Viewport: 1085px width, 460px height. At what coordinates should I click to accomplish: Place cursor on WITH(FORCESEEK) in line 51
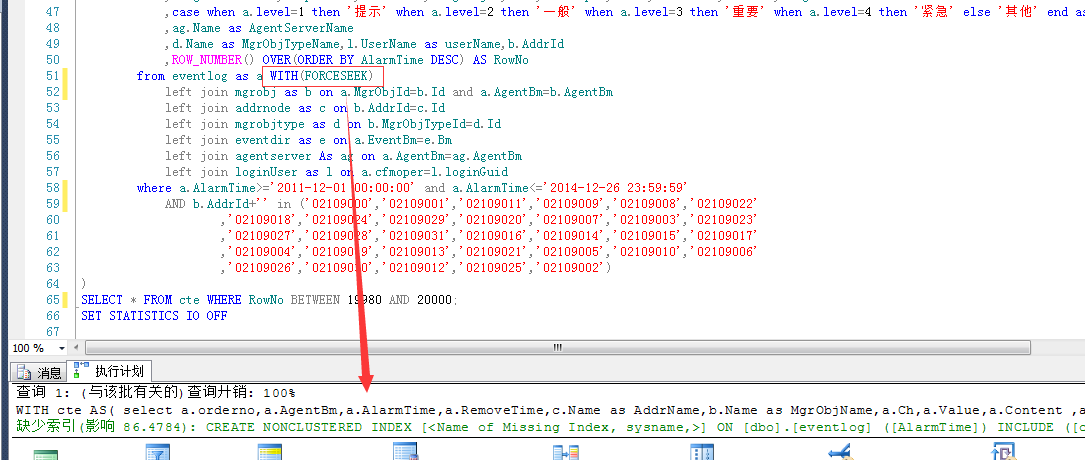[x=321, y=76]
